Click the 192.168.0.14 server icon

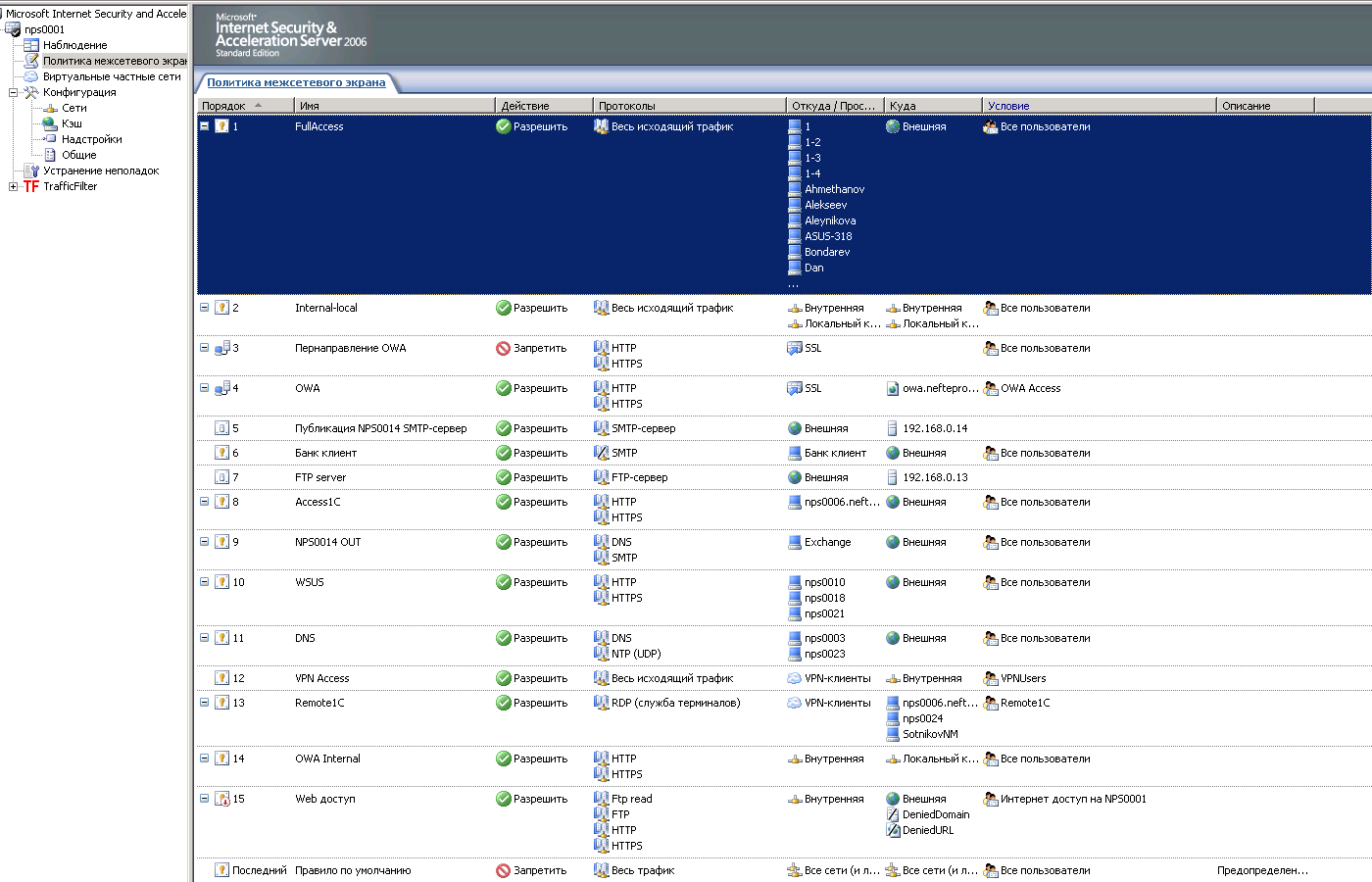893,428
